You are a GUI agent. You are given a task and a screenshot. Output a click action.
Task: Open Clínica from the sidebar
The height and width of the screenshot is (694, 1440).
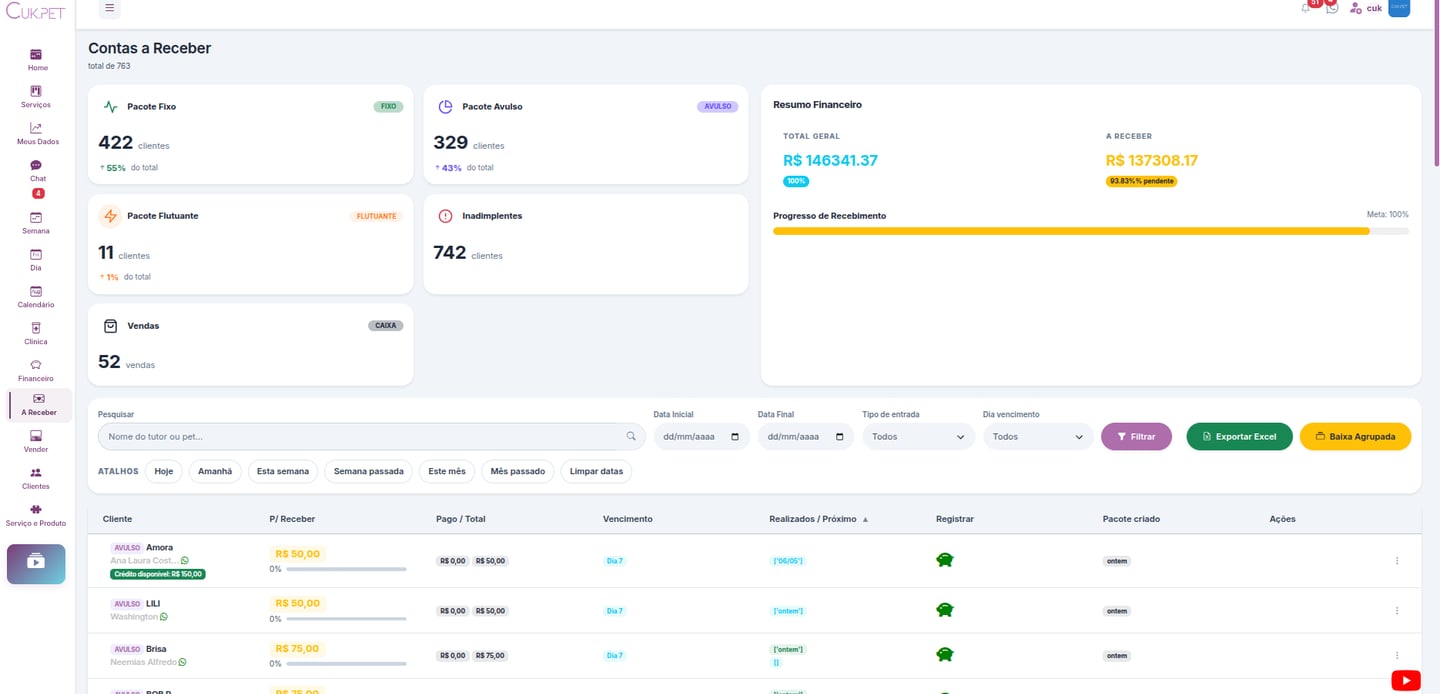pyautogui.click(x=36, y=334)
